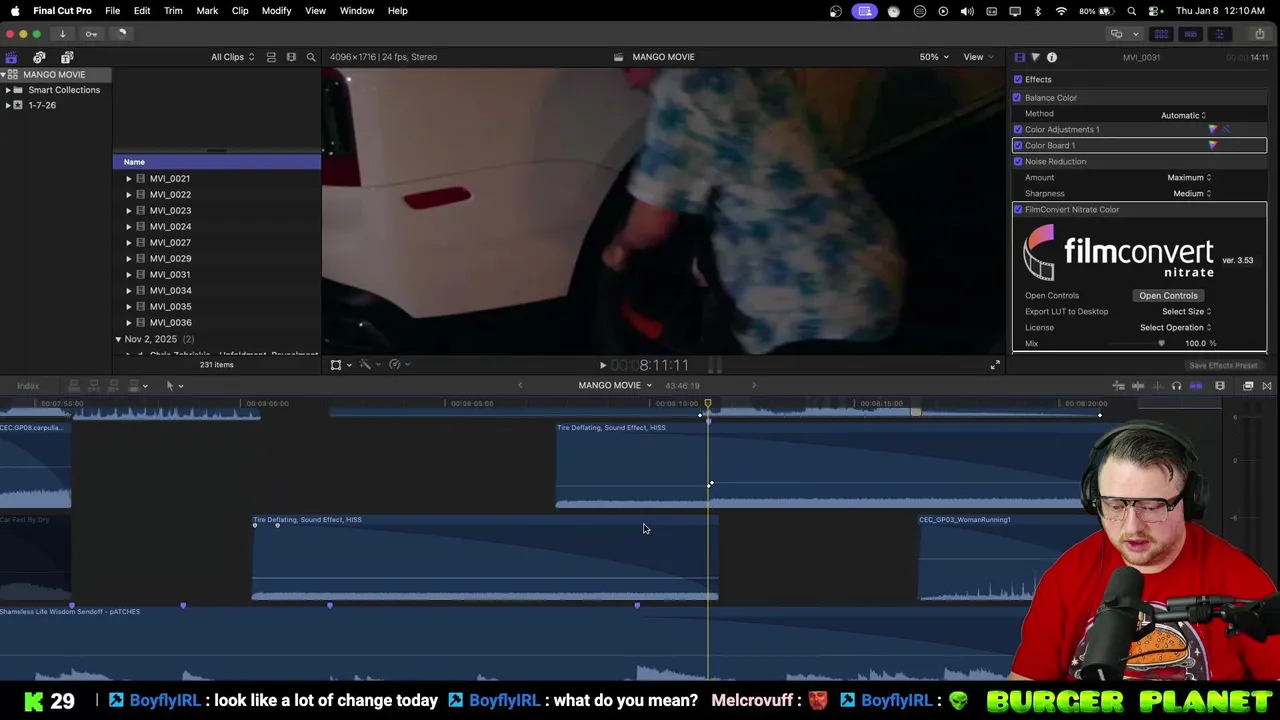This screenshot has width=1280, height=720.
Task: Disable the Balance Color checkbox
Action: (x=1018, y=98)
